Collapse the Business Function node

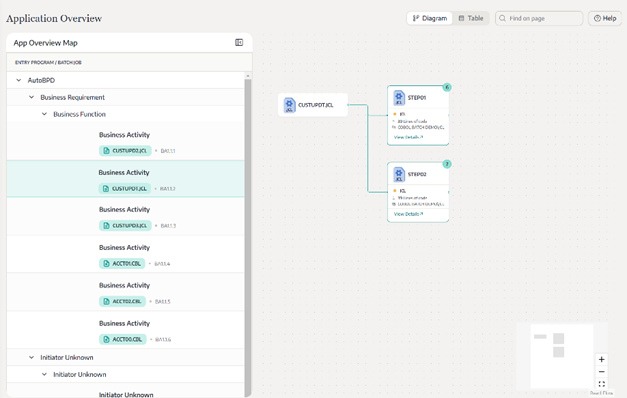coord(44,114)
